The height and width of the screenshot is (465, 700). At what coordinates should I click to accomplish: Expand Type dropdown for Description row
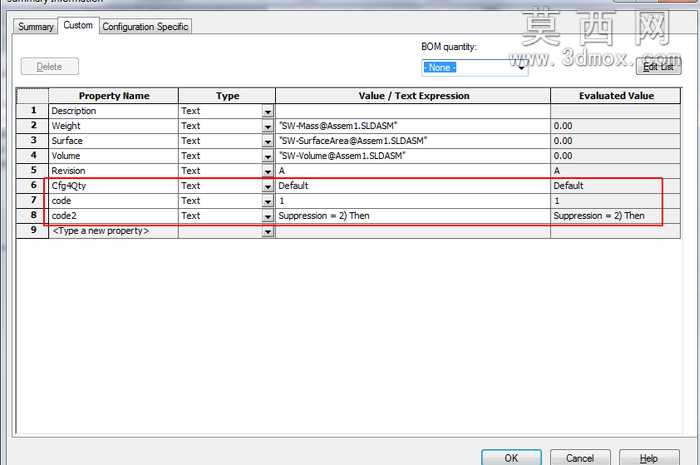click(x=268, y=112)
